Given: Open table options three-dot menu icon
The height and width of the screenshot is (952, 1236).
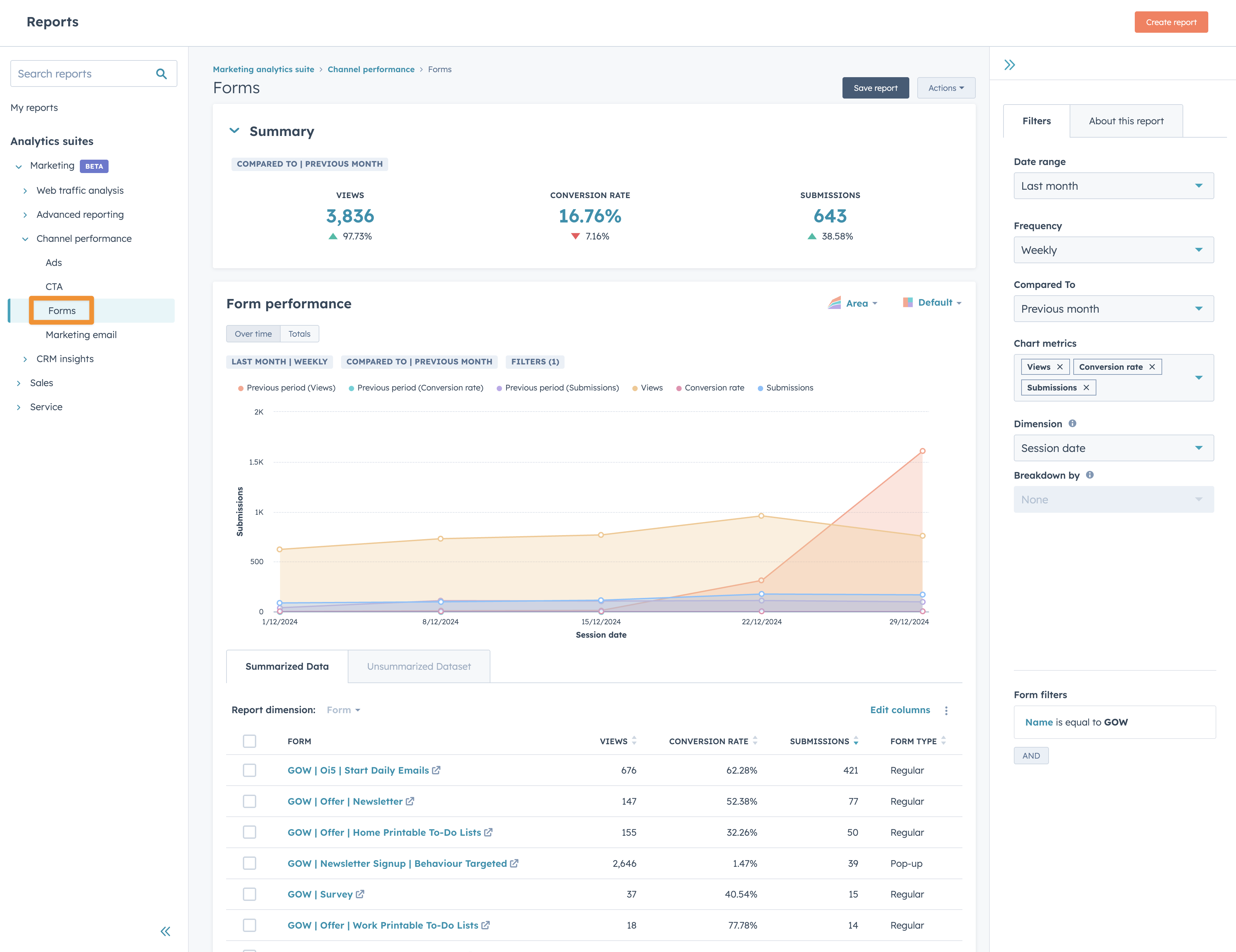Looking at the screenshot, I should tap(946, 710).
